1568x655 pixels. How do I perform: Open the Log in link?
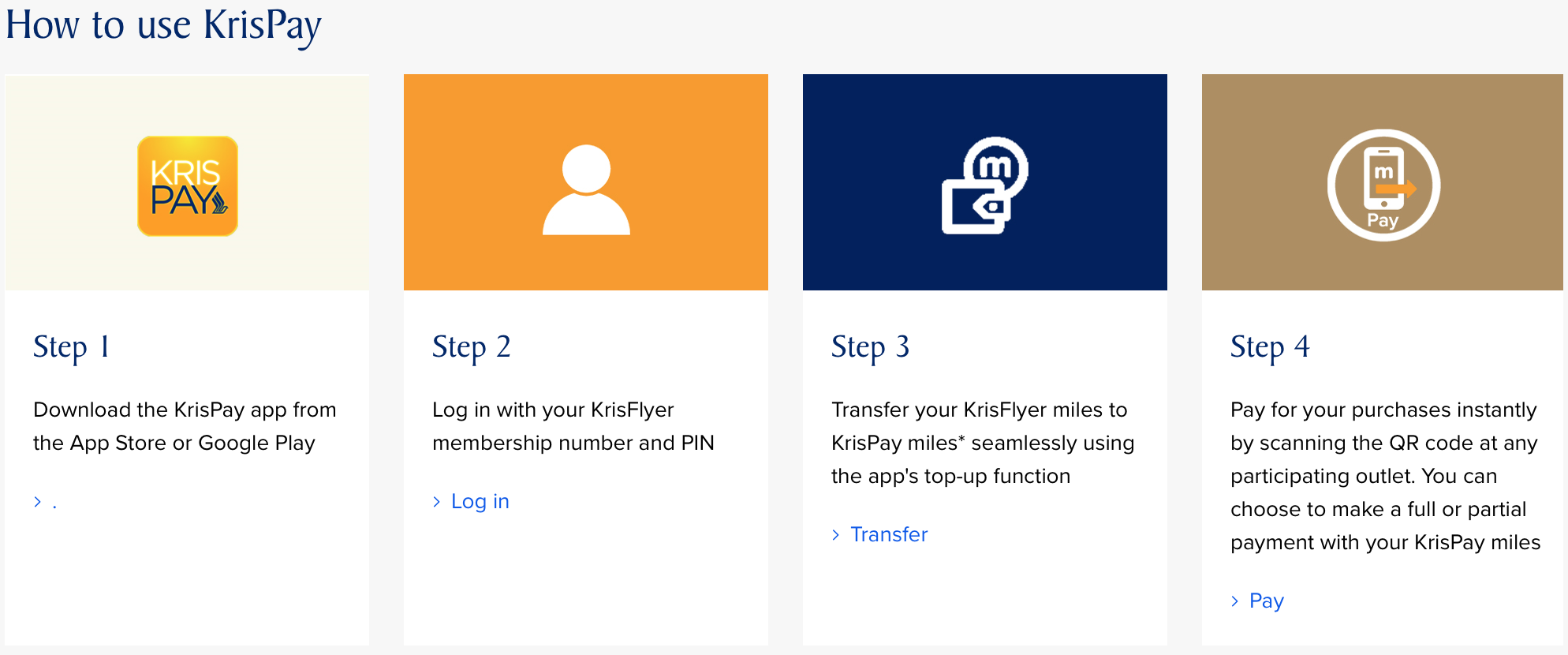pyautogui.click(x=480, y=502)
